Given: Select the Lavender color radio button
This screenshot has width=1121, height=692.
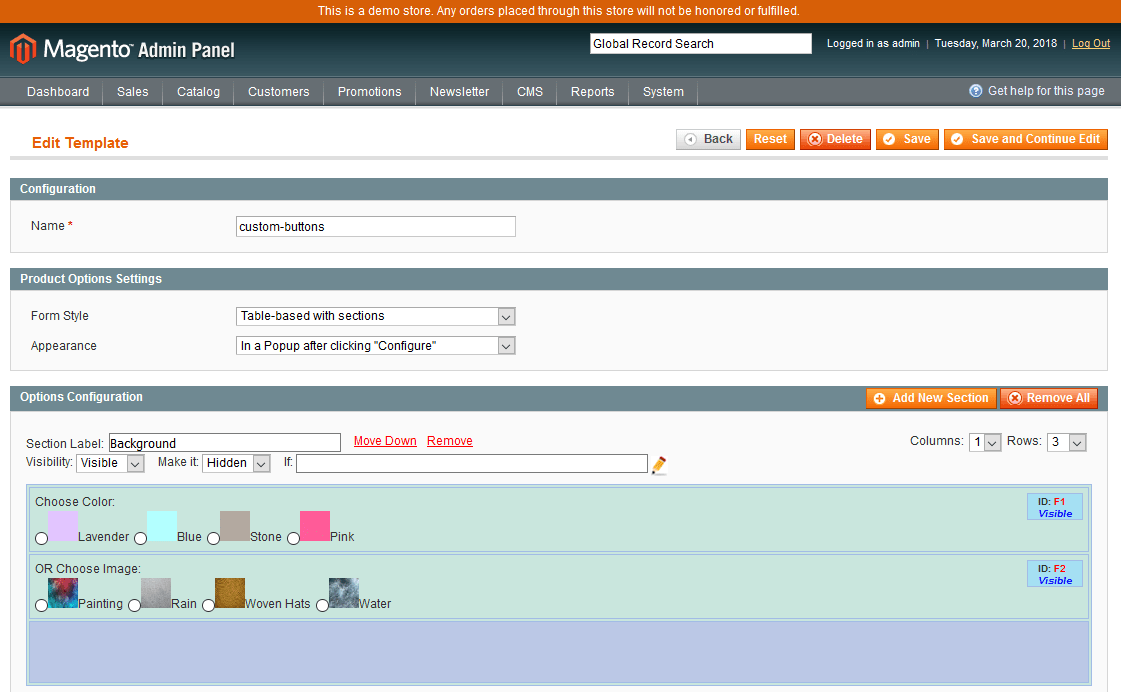Looking at the screenshot, I should click(41, 538).
